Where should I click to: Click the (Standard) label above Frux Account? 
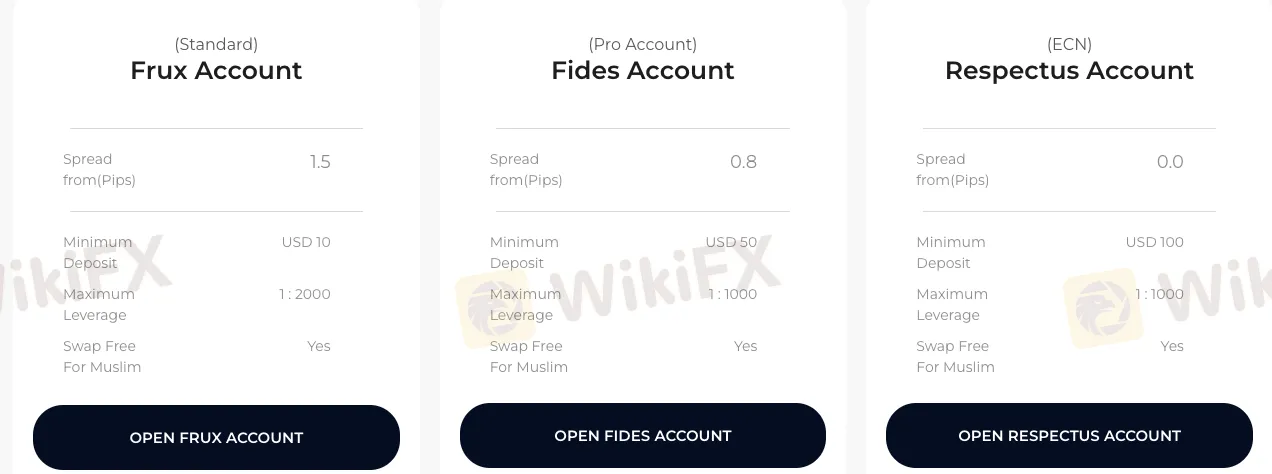[x=216, y=44]
